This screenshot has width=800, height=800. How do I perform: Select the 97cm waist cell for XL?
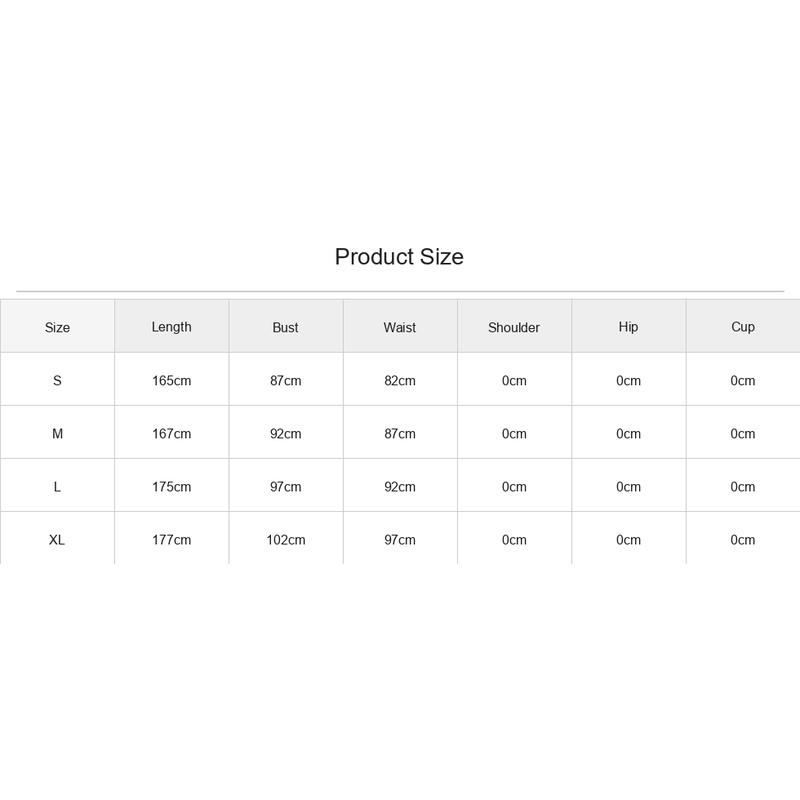point(400,539)
